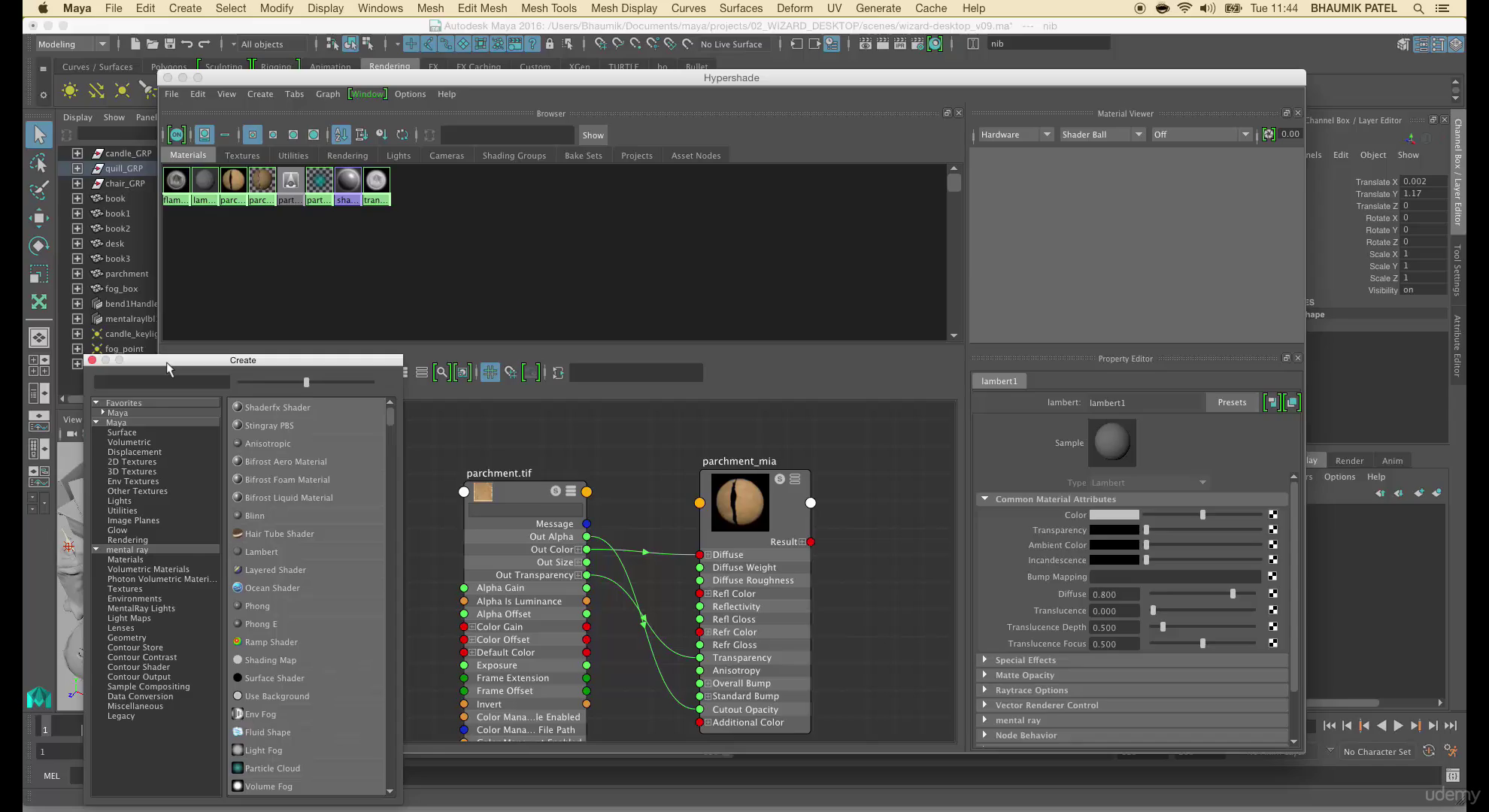The width and height of the screenshot is (1489, 812).
Task: Create a Lambert shader from the list
Action: tap(261, 552)
